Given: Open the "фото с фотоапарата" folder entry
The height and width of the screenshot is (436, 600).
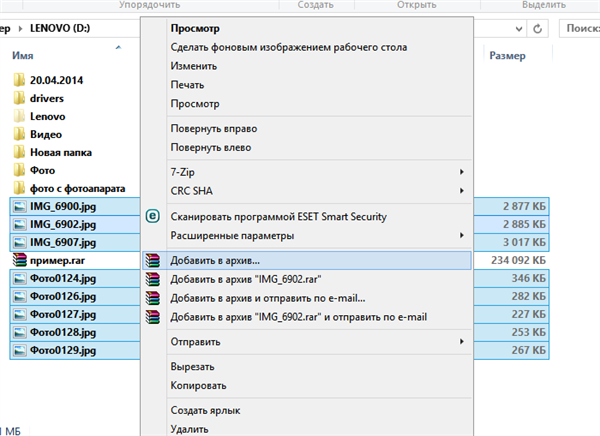Looking at the screenshot, I should [x=69, y=188].
